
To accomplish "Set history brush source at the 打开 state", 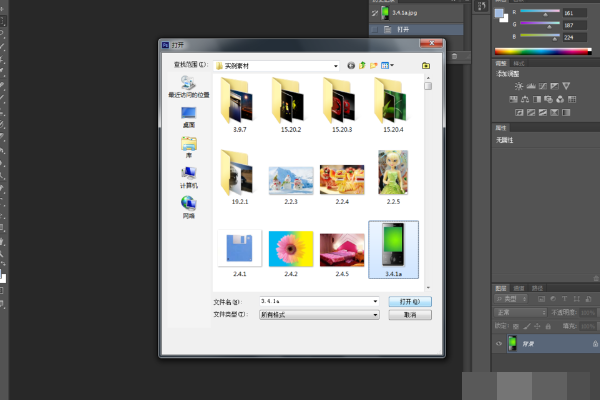I will click(375, 29).
